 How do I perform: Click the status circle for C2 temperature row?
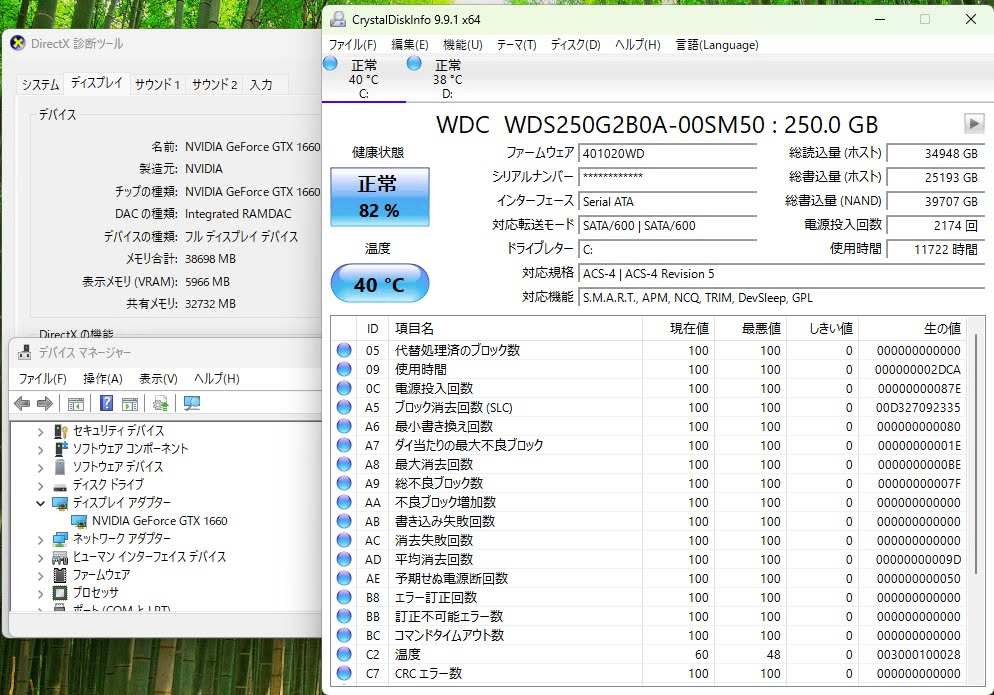coord(344,654)
